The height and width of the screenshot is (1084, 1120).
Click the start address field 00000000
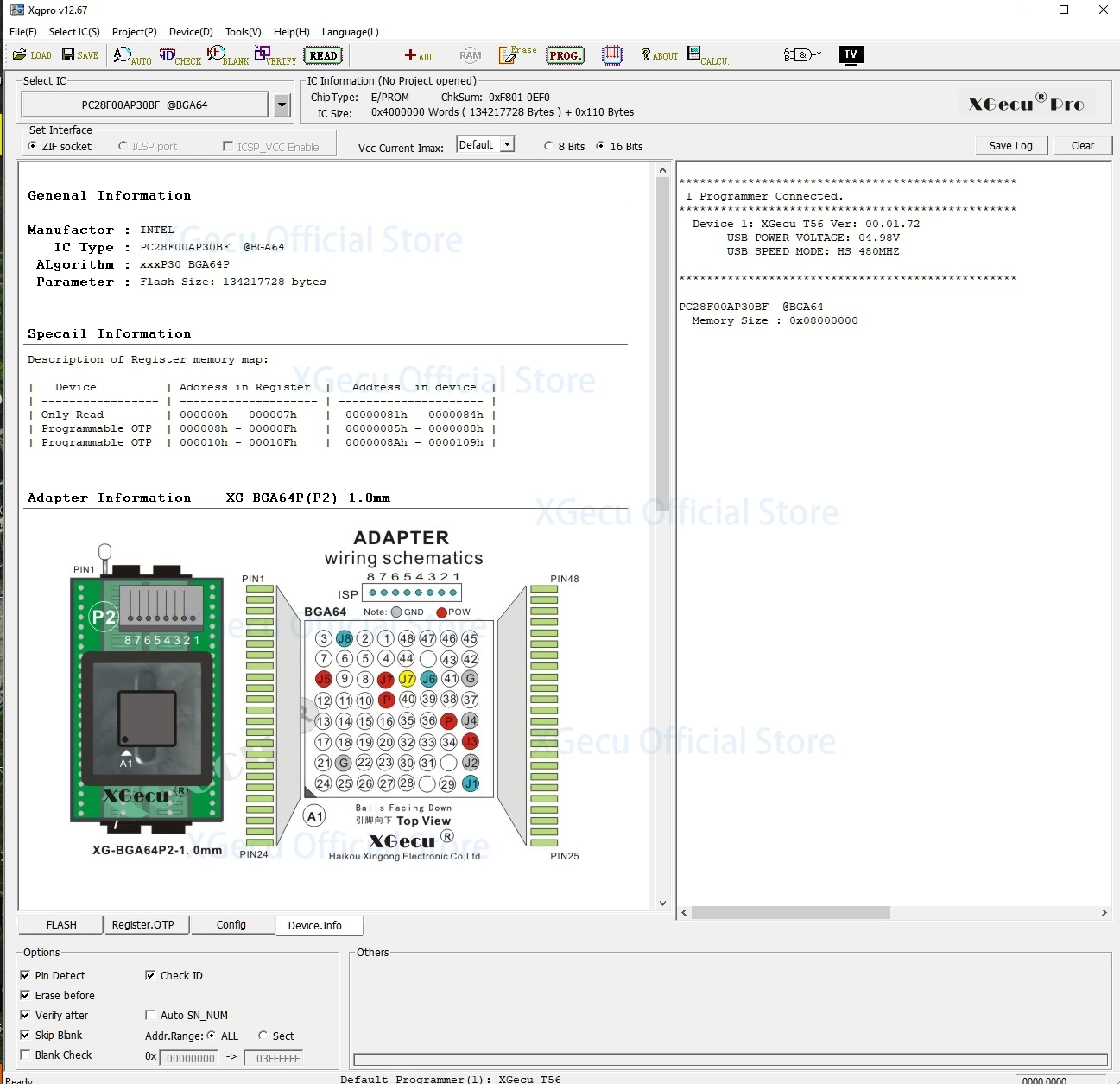point(191,1058)
